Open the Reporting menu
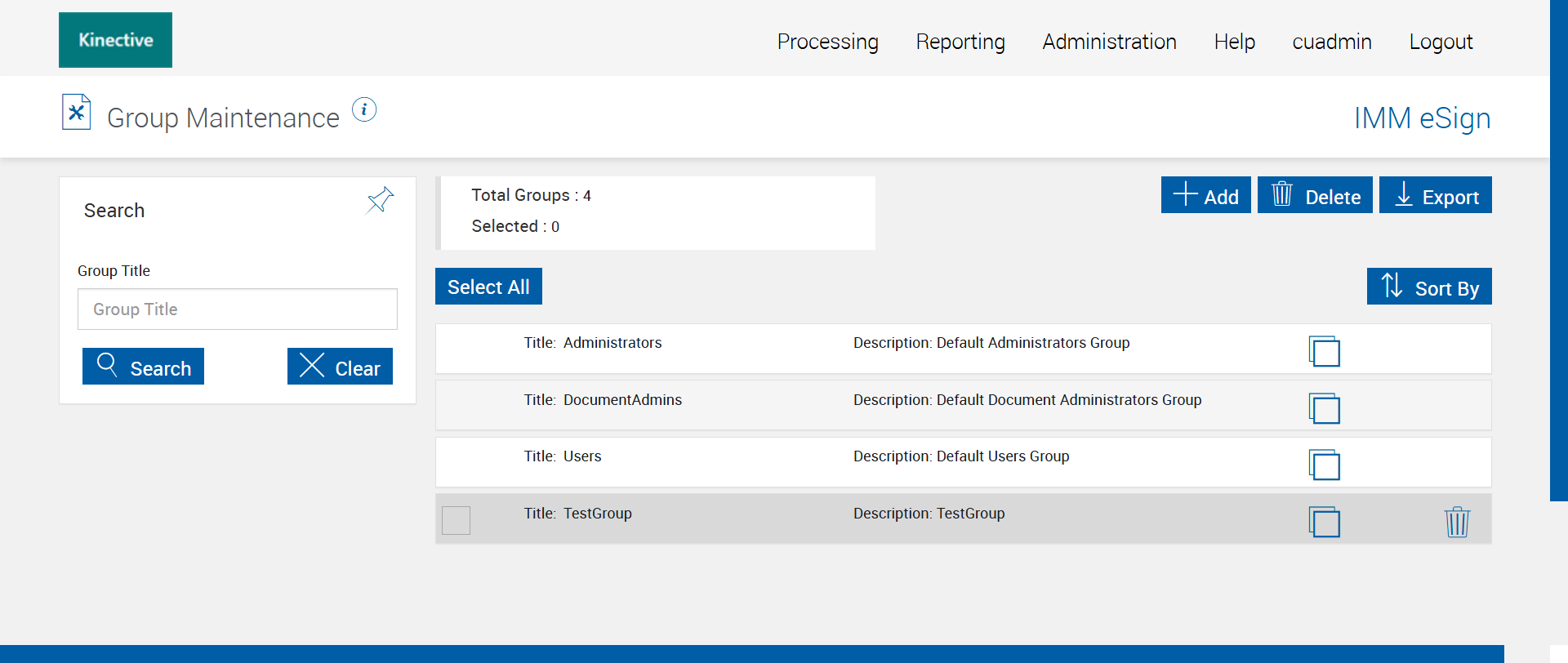1568x663 pixels. pos(960,42)
